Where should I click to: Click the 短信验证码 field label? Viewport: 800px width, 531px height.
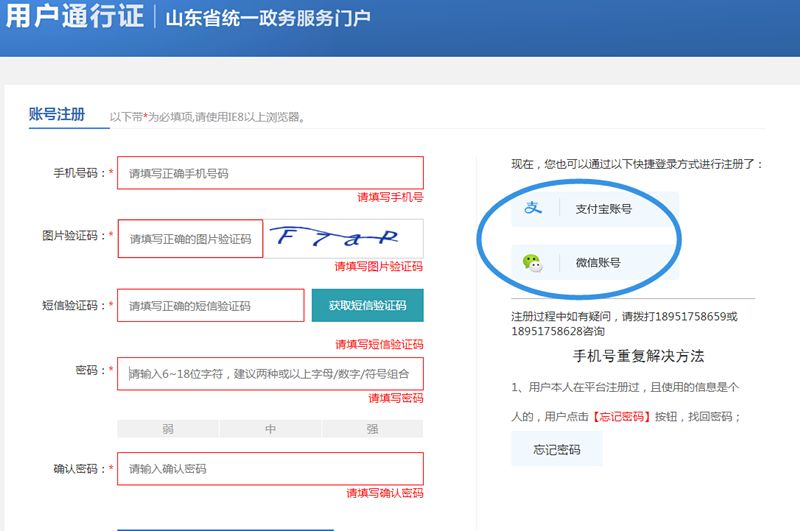[73, 305]
